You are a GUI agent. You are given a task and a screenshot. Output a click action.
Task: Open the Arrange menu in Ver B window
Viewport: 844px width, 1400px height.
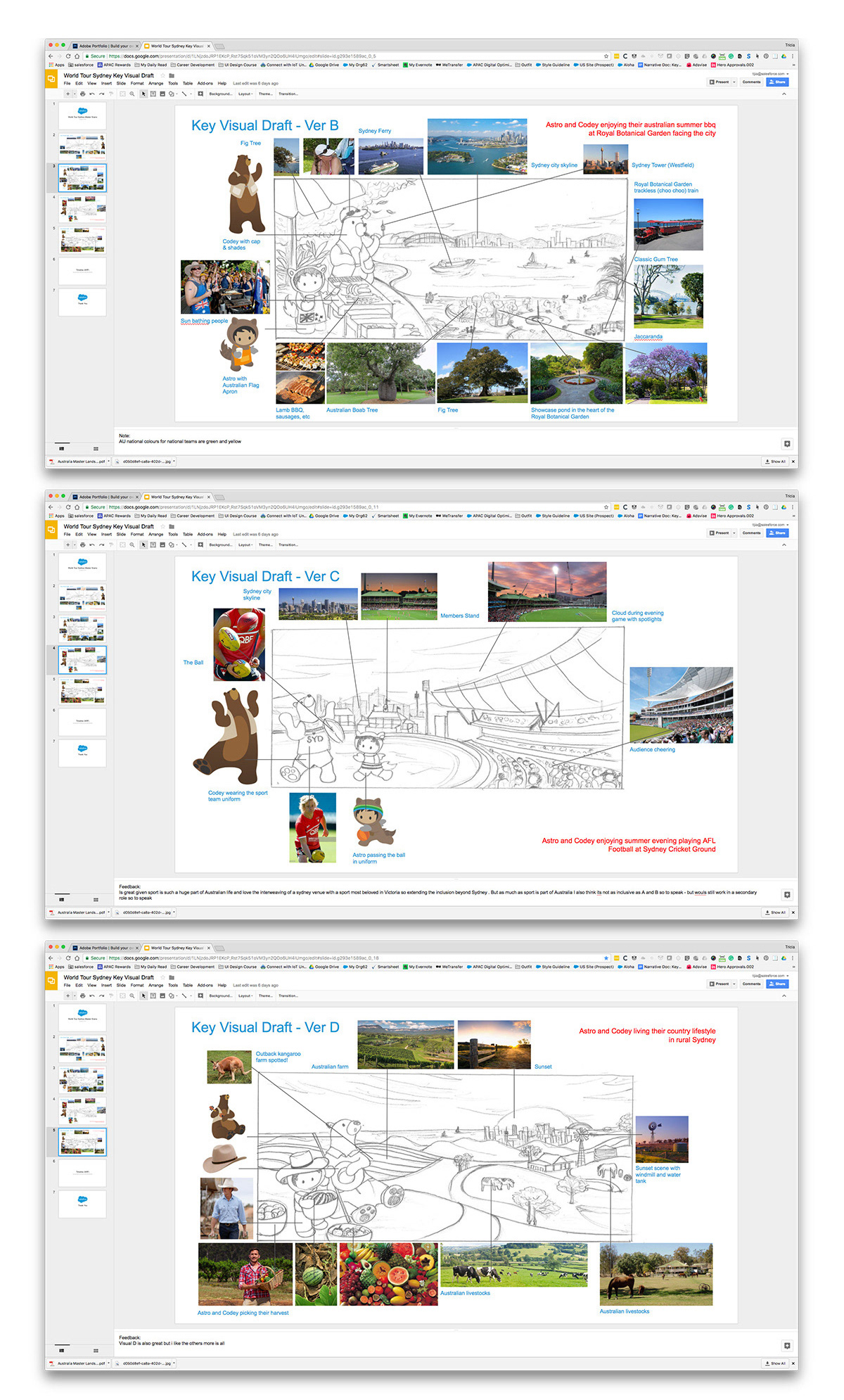point(156,83)
